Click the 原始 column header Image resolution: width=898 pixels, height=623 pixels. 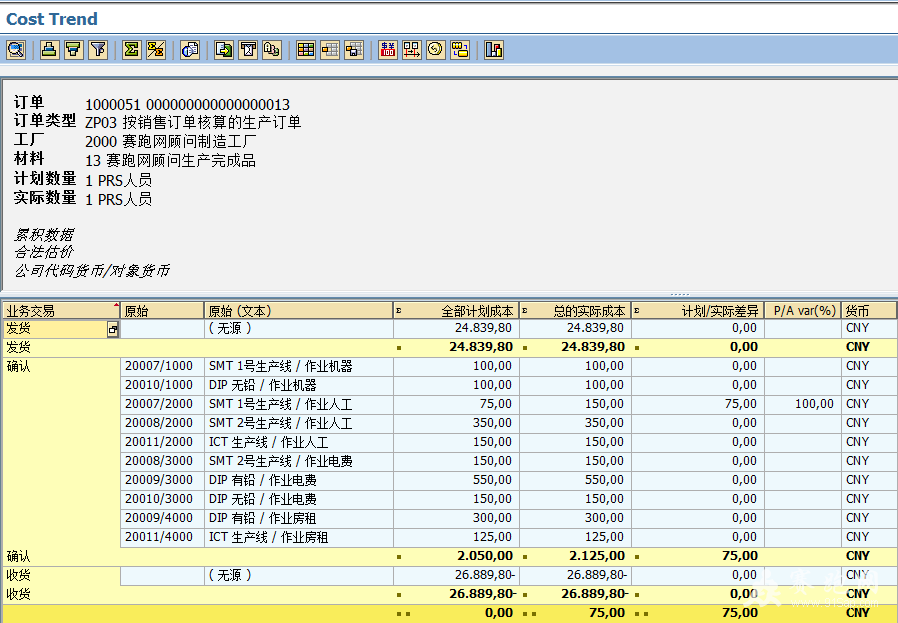tap(162, 310)
